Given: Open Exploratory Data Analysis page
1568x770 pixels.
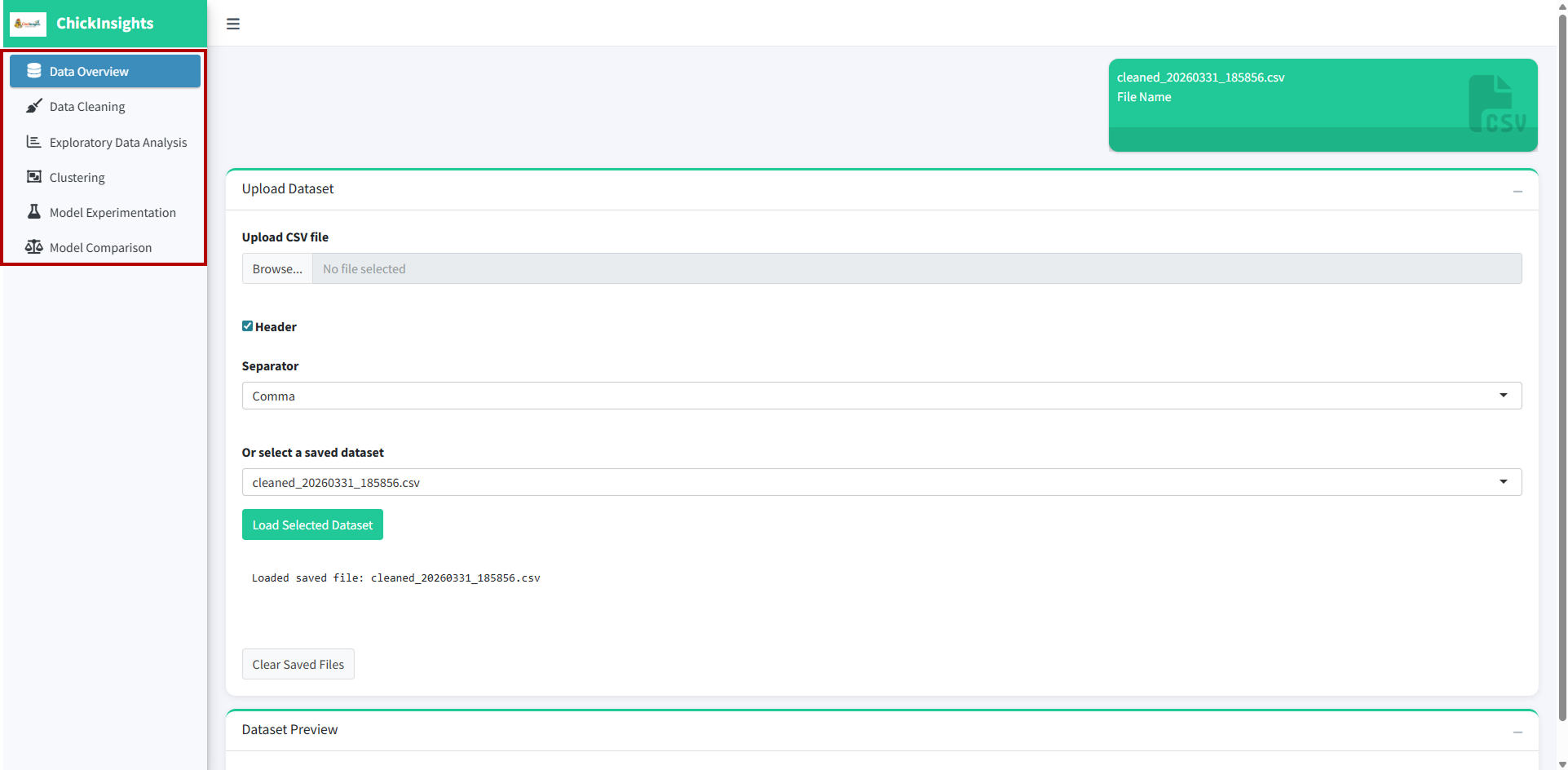Looking at the screenshot, I should 105,142.
